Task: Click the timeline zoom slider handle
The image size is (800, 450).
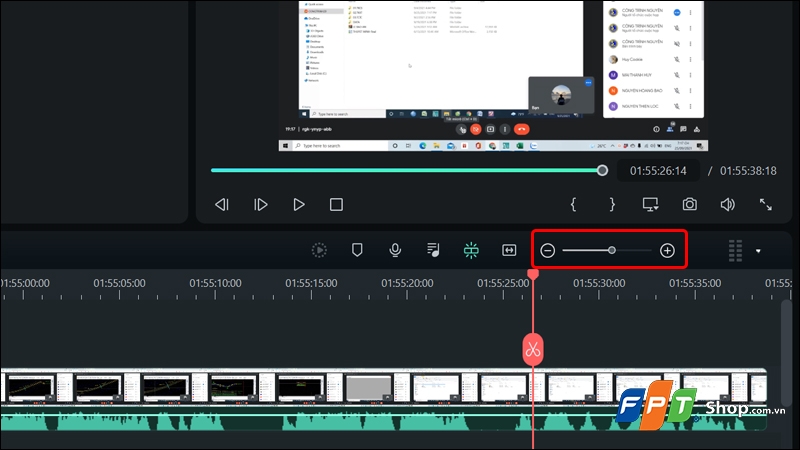Action: pos(612,251)
